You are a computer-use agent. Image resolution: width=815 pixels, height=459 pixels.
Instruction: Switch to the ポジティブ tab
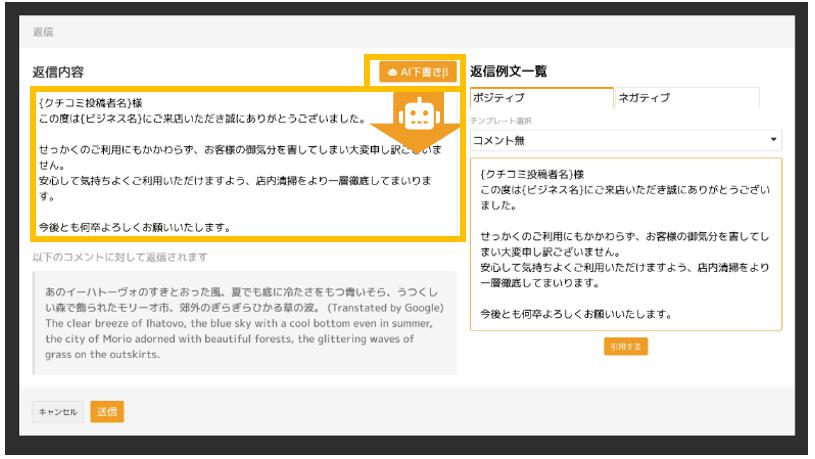[542, 98]
